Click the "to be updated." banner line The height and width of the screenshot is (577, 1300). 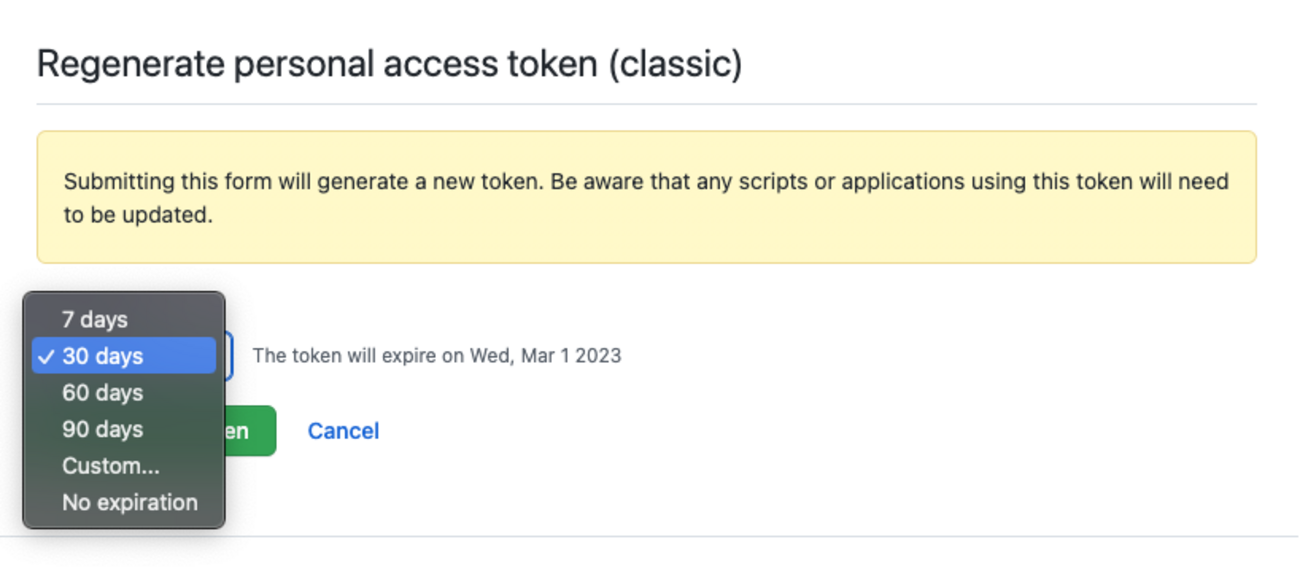pos(138,215)
